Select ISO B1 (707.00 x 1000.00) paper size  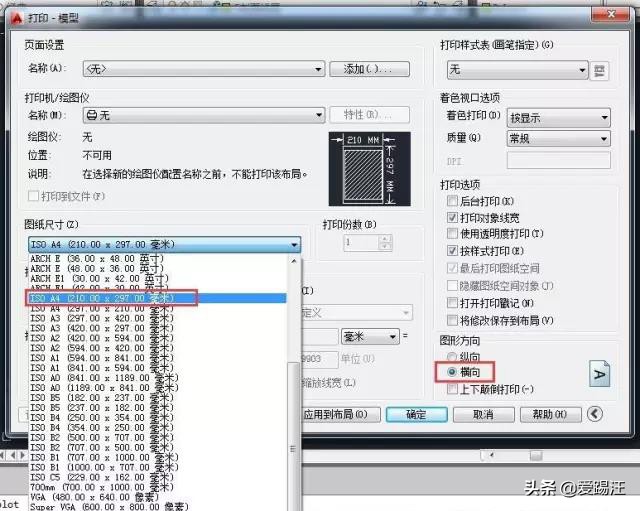coord(158,458)
